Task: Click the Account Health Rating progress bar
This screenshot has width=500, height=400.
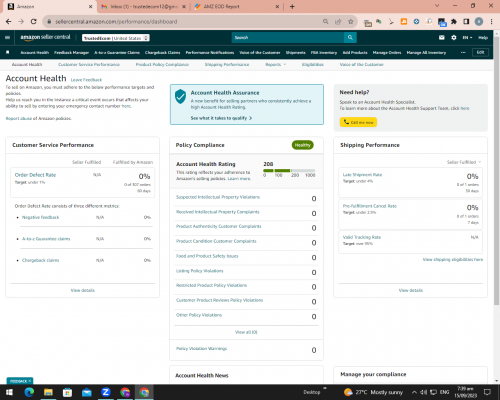Action: [289, 171]
